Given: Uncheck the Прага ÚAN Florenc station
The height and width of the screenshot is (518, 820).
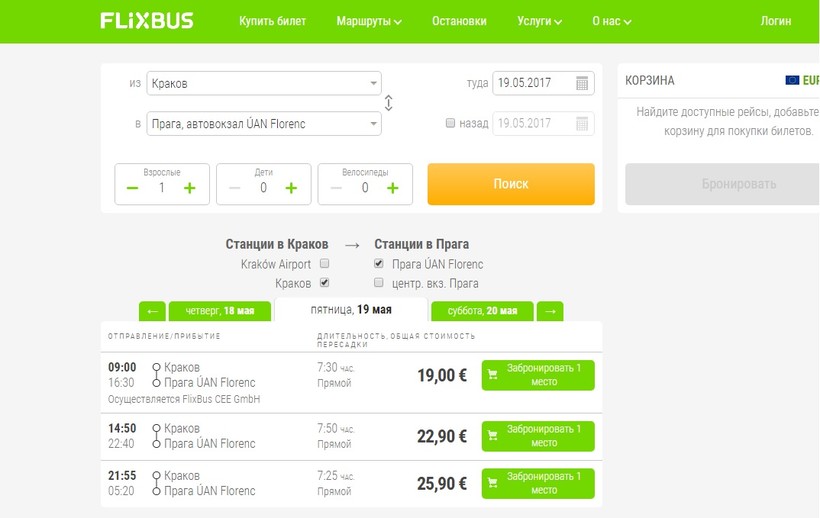Looking at the screenshot, I should tap(378, 265).
